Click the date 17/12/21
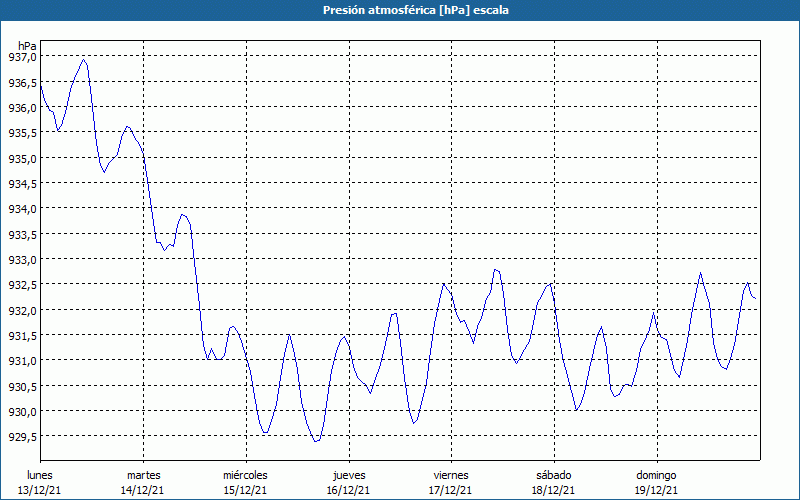 pos(451,490)
